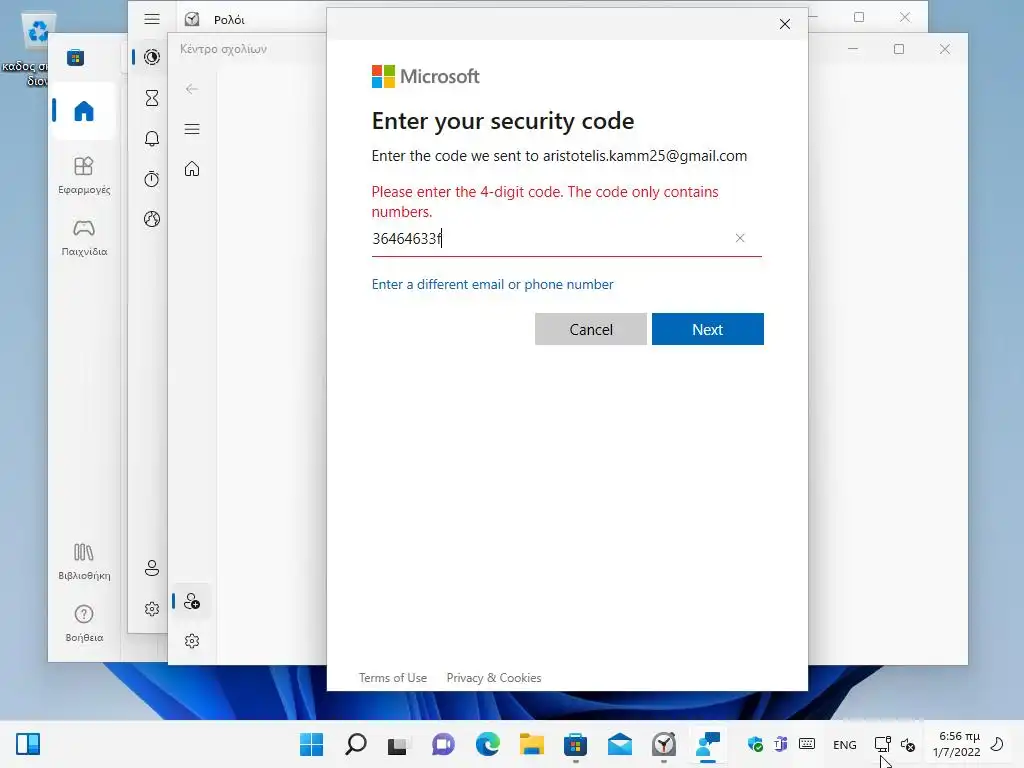Click the Next button in security code dialog
Viewport: 1024px width, 768px height.
707,329
